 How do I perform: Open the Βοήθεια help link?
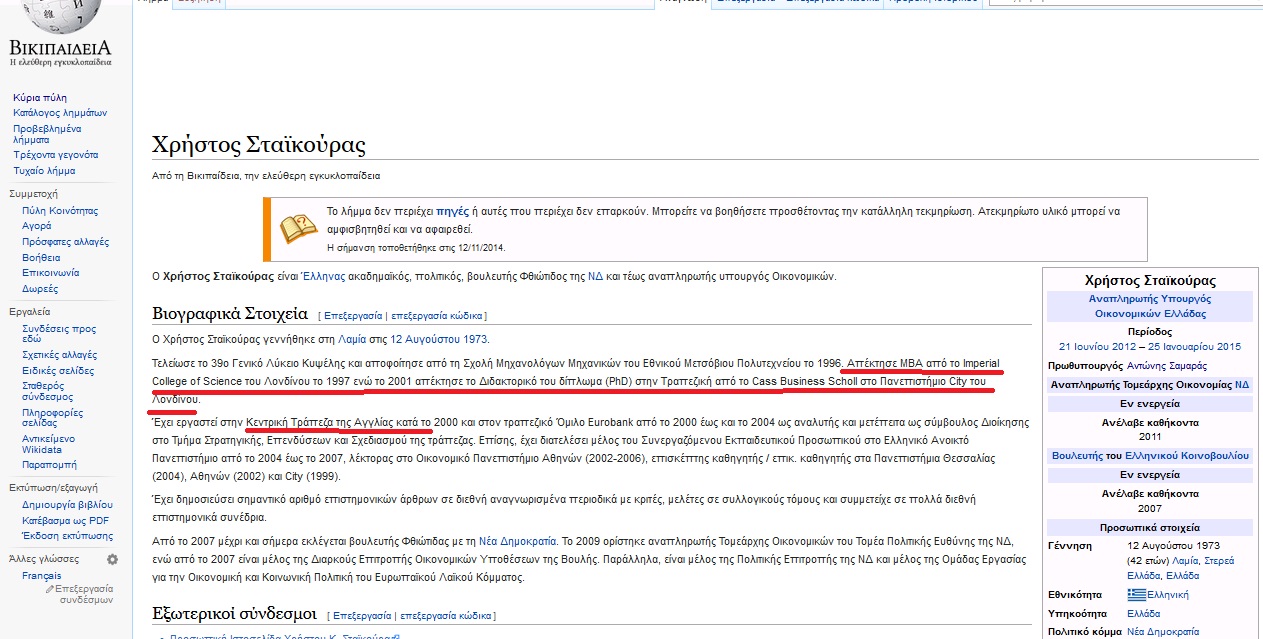pos(41,257)
